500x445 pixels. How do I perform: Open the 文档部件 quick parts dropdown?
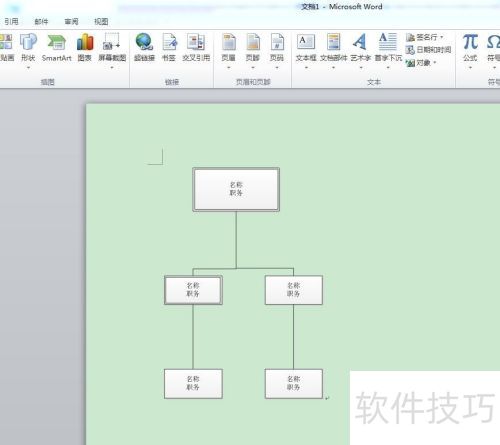(333, 68)
